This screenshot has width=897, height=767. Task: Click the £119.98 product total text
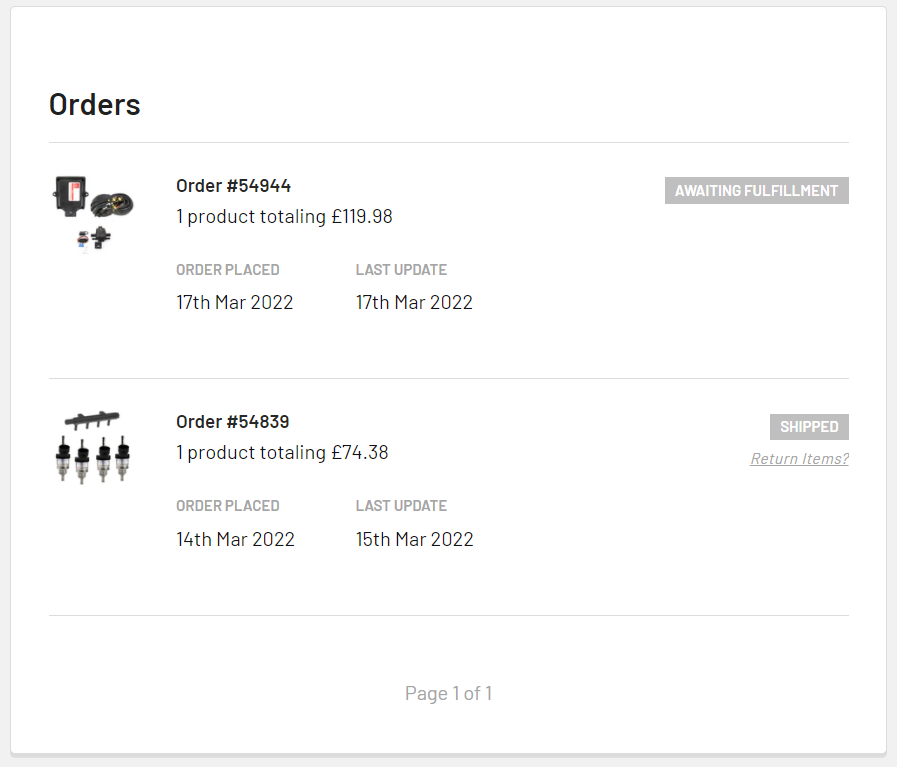pos(362,217)
